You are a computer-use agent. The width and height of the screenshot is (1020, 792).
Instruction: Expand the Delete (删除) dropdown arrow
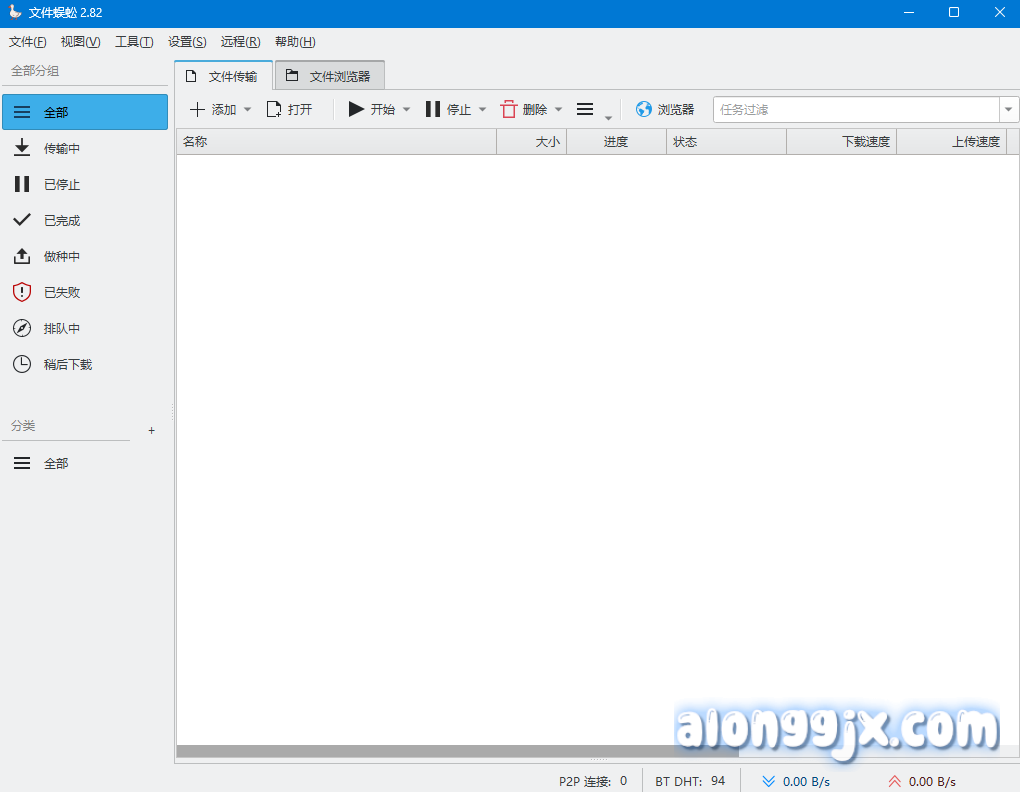tap(558, 110)
